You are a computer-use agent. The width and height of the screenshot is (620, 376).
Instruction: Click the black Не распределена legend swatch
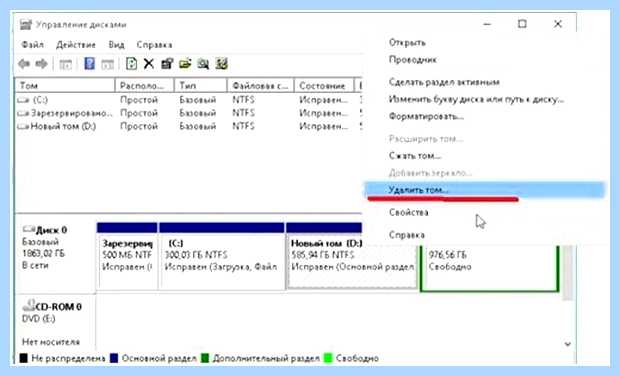tap(24, 358)
